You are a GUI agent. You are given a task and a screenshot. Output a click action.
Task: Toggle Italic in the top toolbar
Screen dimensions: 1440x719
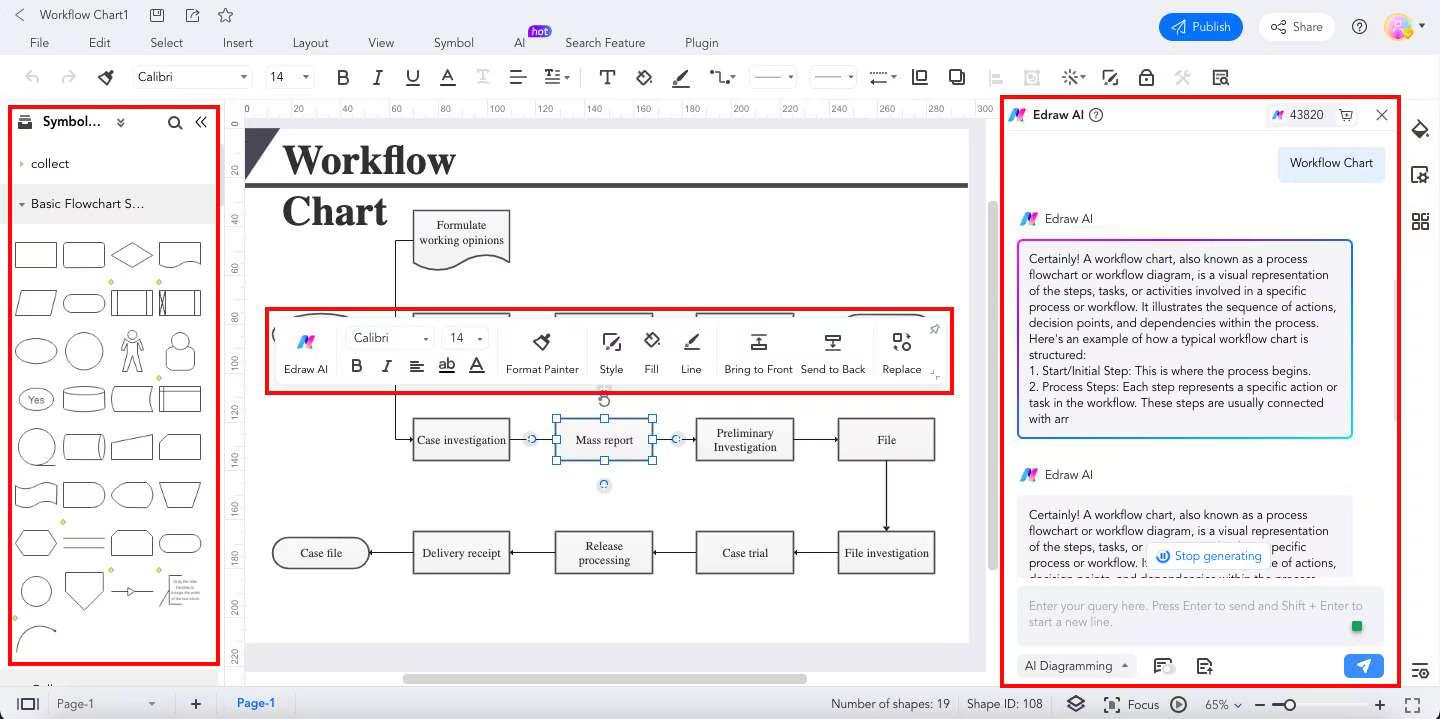click(377, 77)
